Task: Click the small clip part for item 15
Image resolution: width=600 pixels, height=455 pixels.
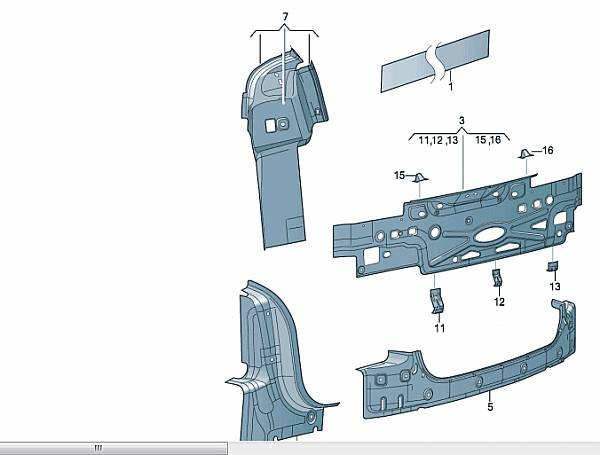Action: [421, 179]
